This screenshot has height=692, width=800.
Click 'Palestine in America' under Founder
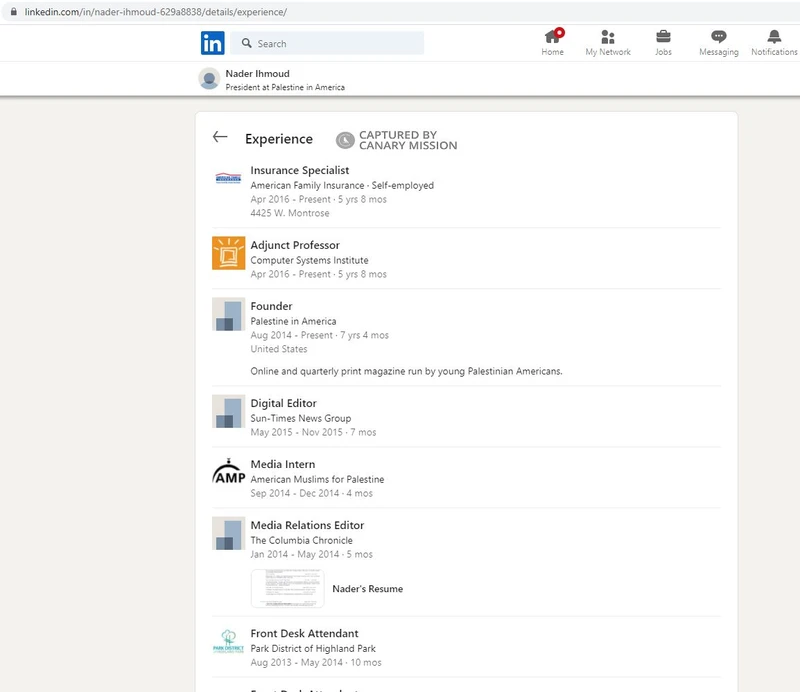[x=293, y=322]
